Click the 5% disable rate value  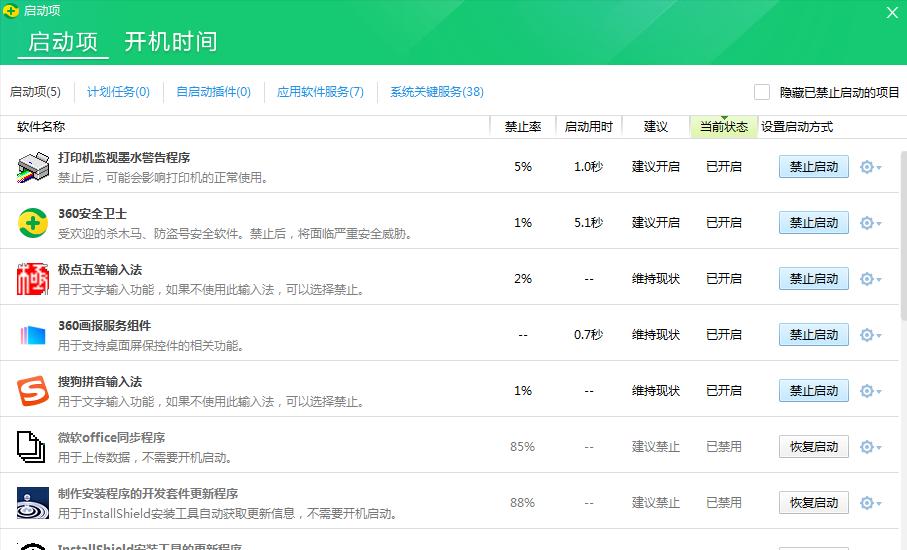pos(523,167)
